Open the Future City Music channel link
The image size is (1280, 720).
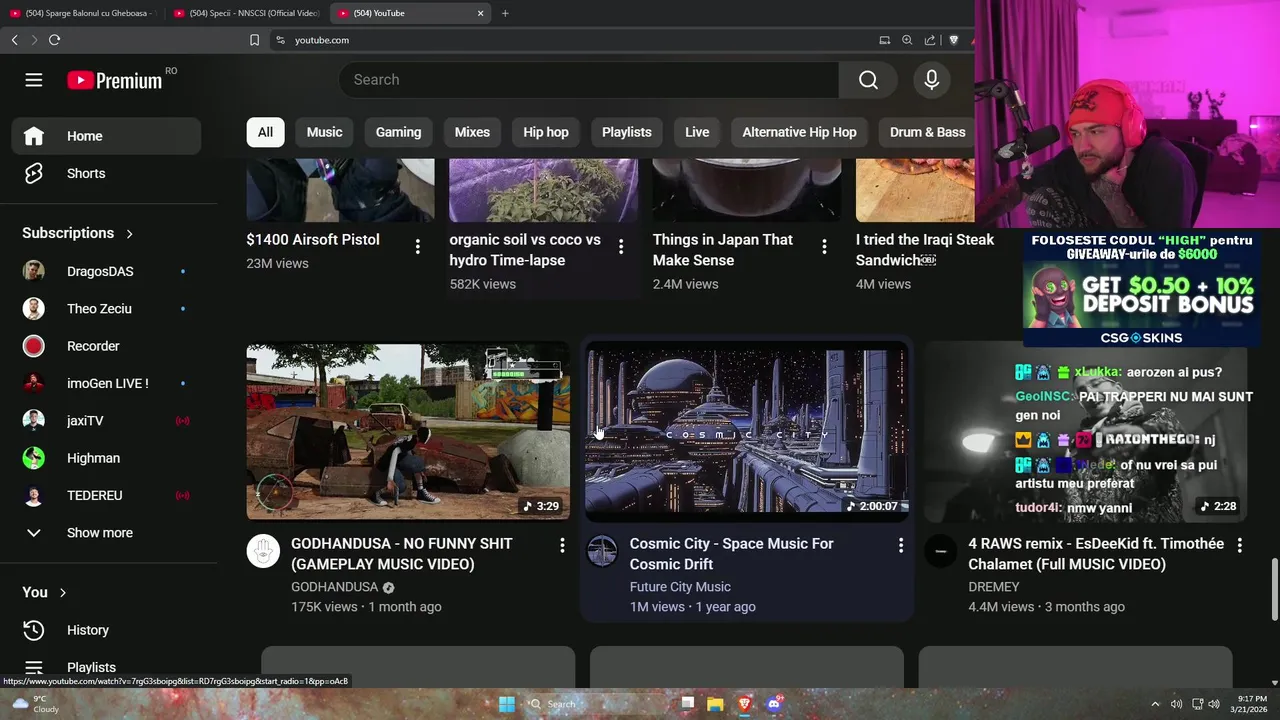(680, 587)
